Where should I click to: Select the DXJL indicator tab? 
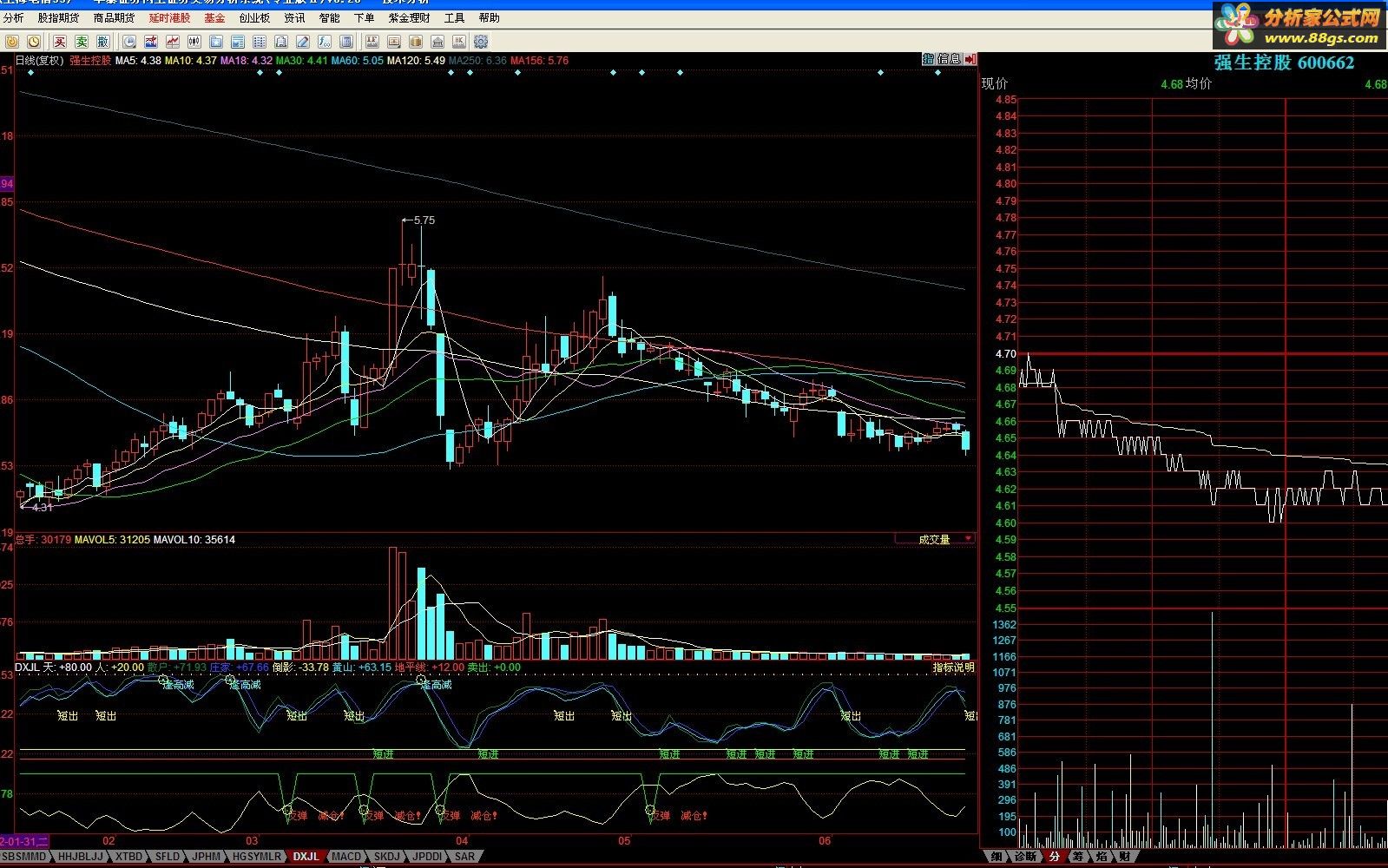pyautogui.click(x=306, y=857)
